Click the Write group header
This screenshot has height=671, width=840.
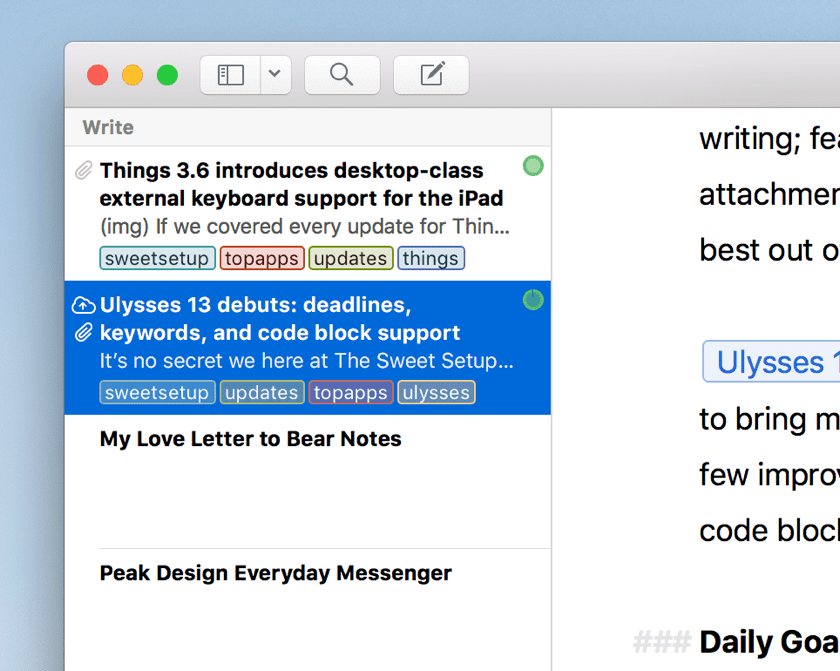308,127
